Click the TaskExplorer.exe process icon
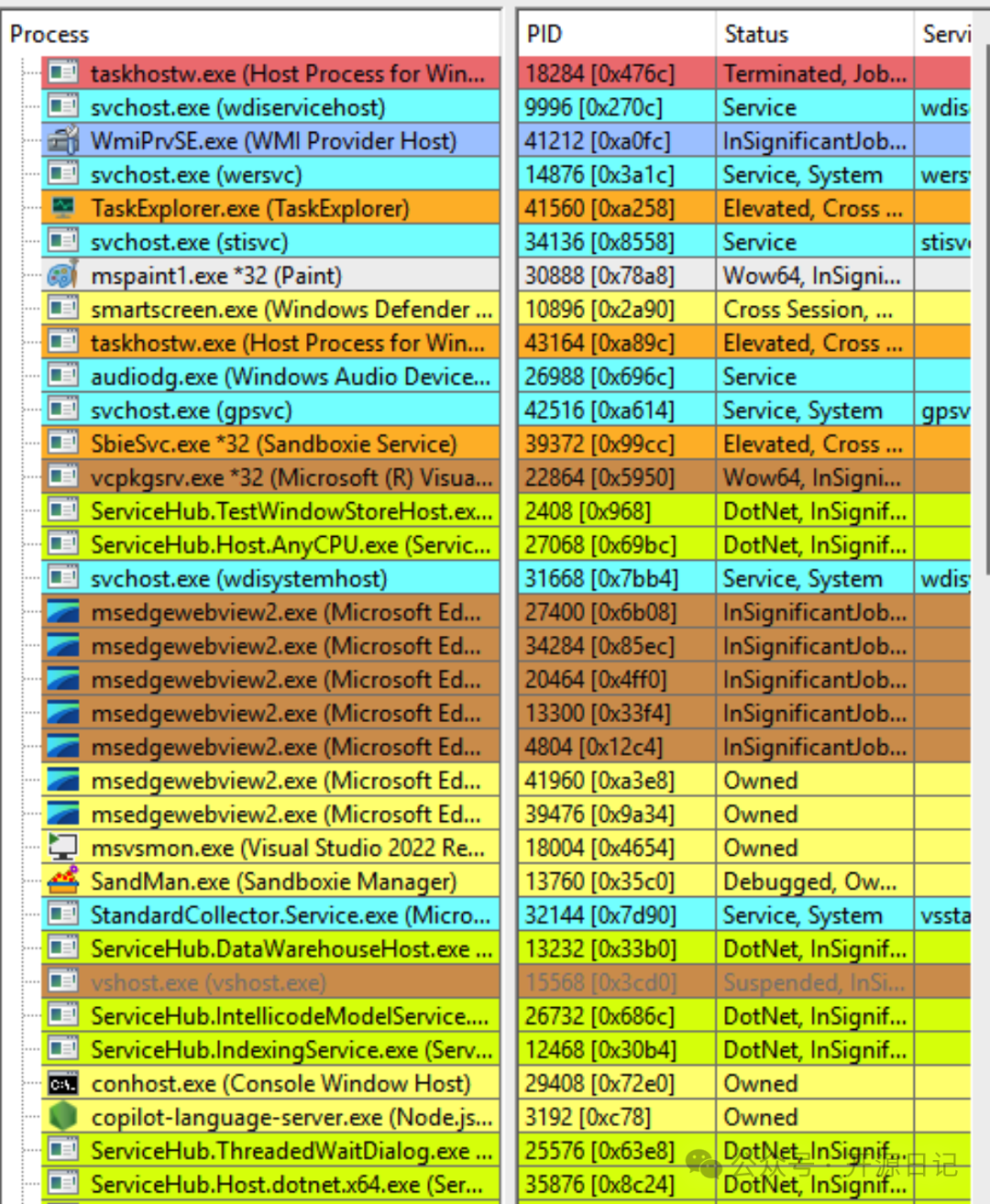Viewport: 990px width, 1204px height. tap(63, 208)
